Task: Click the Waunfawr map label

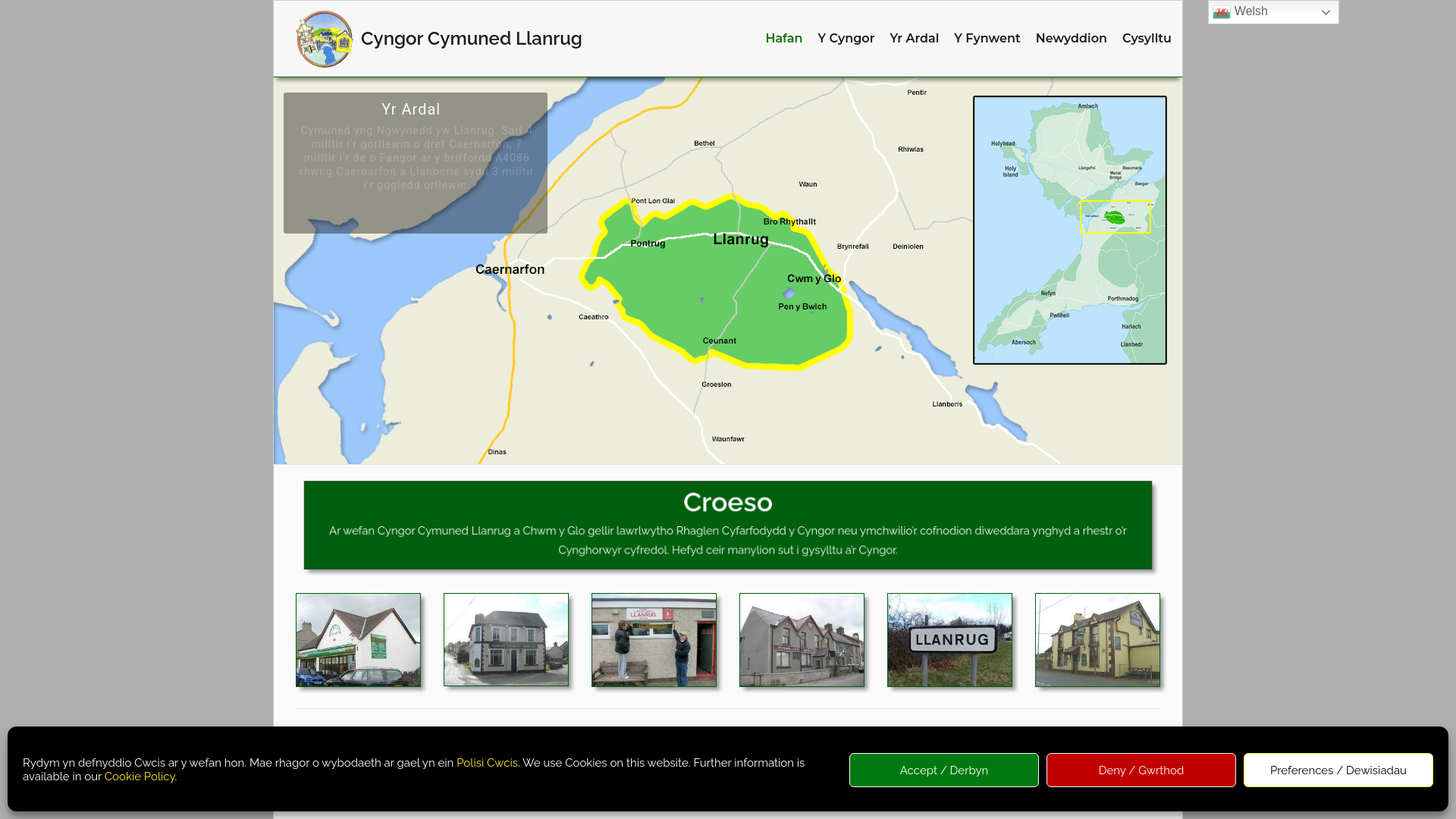Action: pos(728,439)
